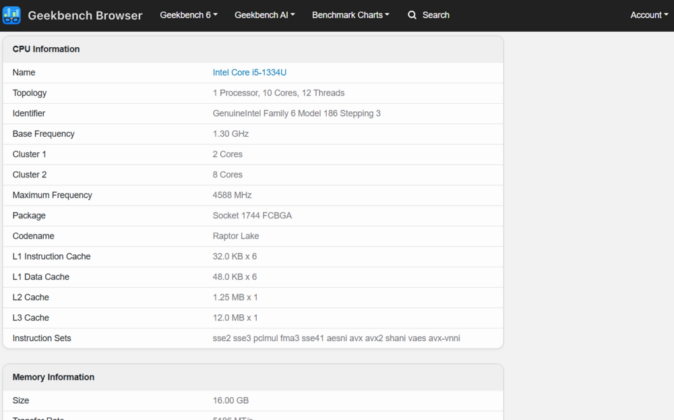Click the 'Maximum Frequency' row label
This screenshot has width=674, height=420.
point(52,195)
